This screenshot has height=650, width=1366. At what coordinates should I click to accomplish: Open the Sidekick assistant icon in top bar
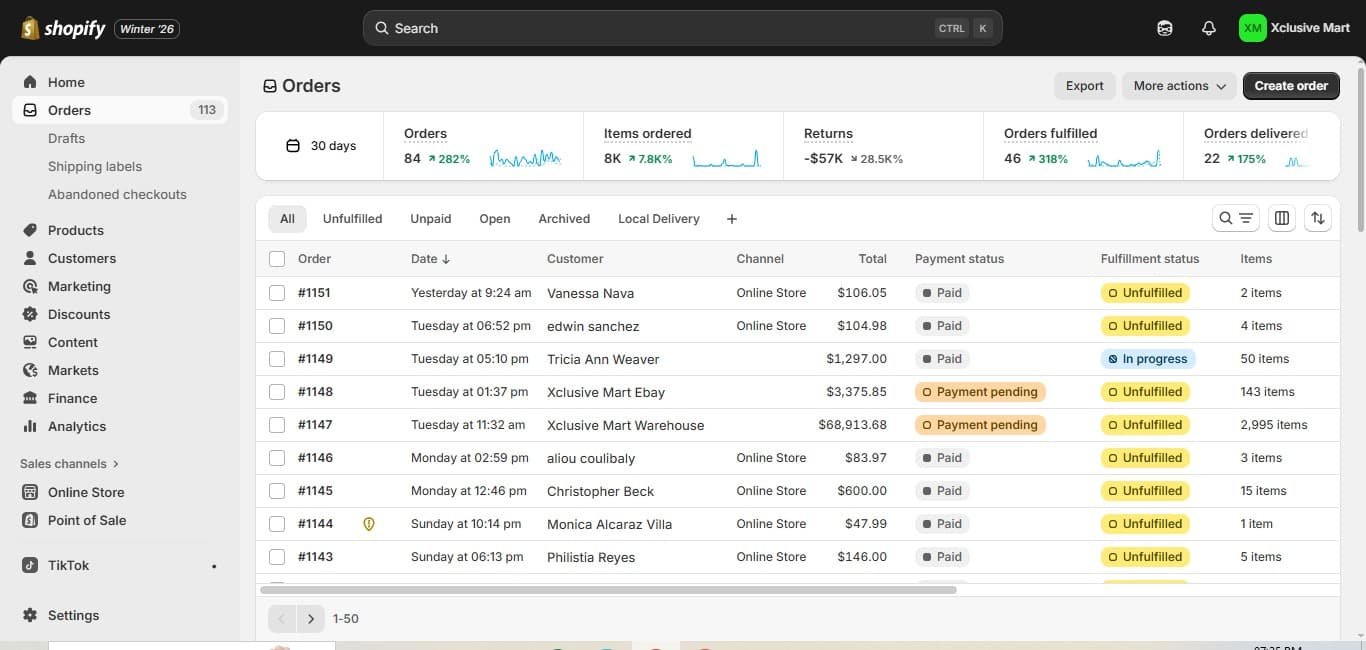1164,28
